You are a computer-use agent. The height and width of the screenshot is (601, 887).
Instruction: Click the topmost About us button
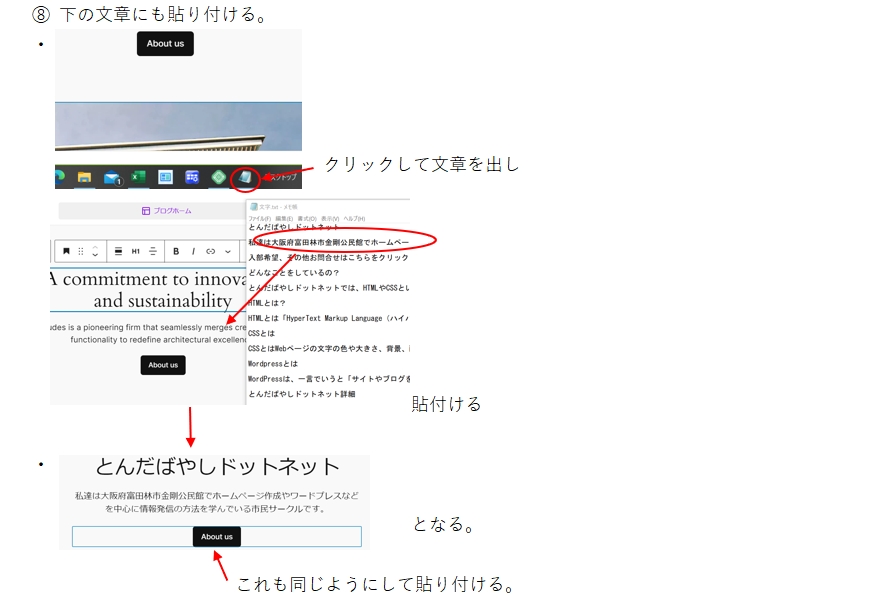[165, 44]
